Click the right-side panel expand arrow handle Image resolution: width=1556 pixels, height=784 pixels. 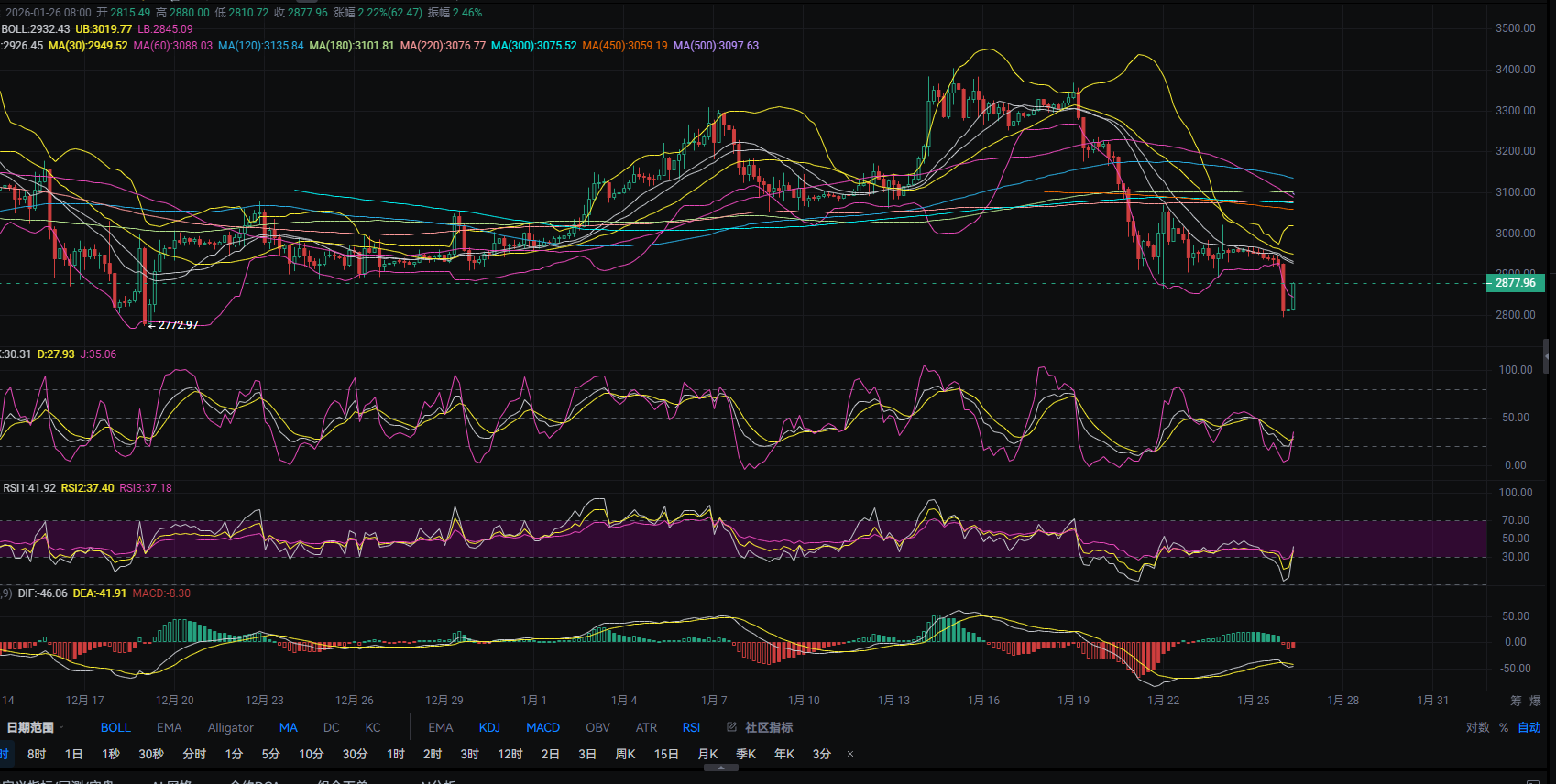click(1547, 354)
